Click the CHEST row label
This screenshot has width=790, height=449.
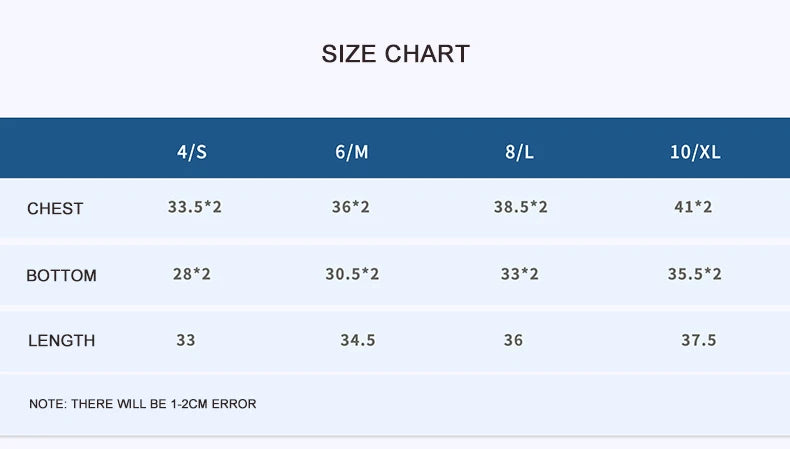tap(55, 209)
